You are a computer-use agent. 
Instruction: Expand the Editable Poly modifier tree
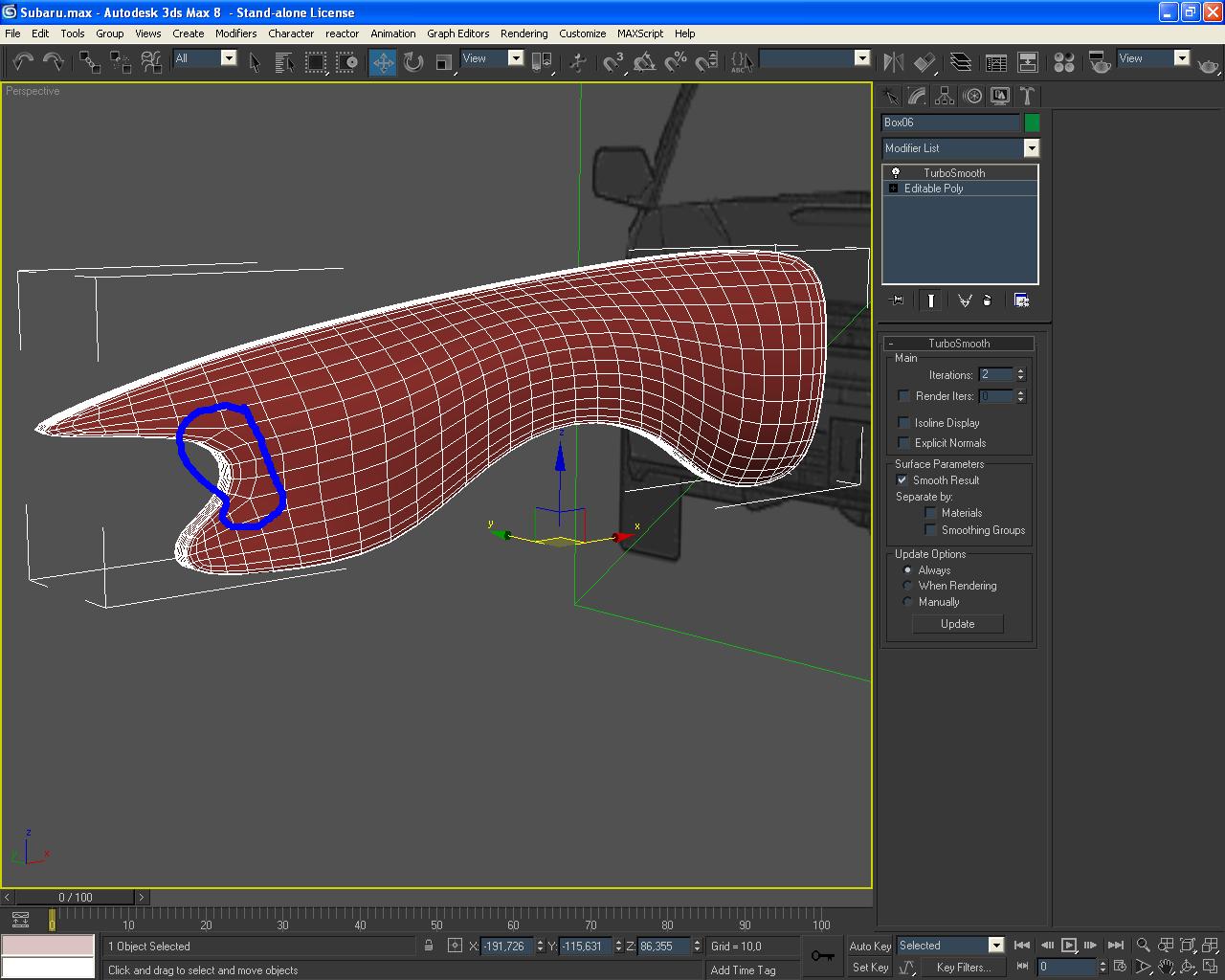pyautogui.click(x=893, y=189)
